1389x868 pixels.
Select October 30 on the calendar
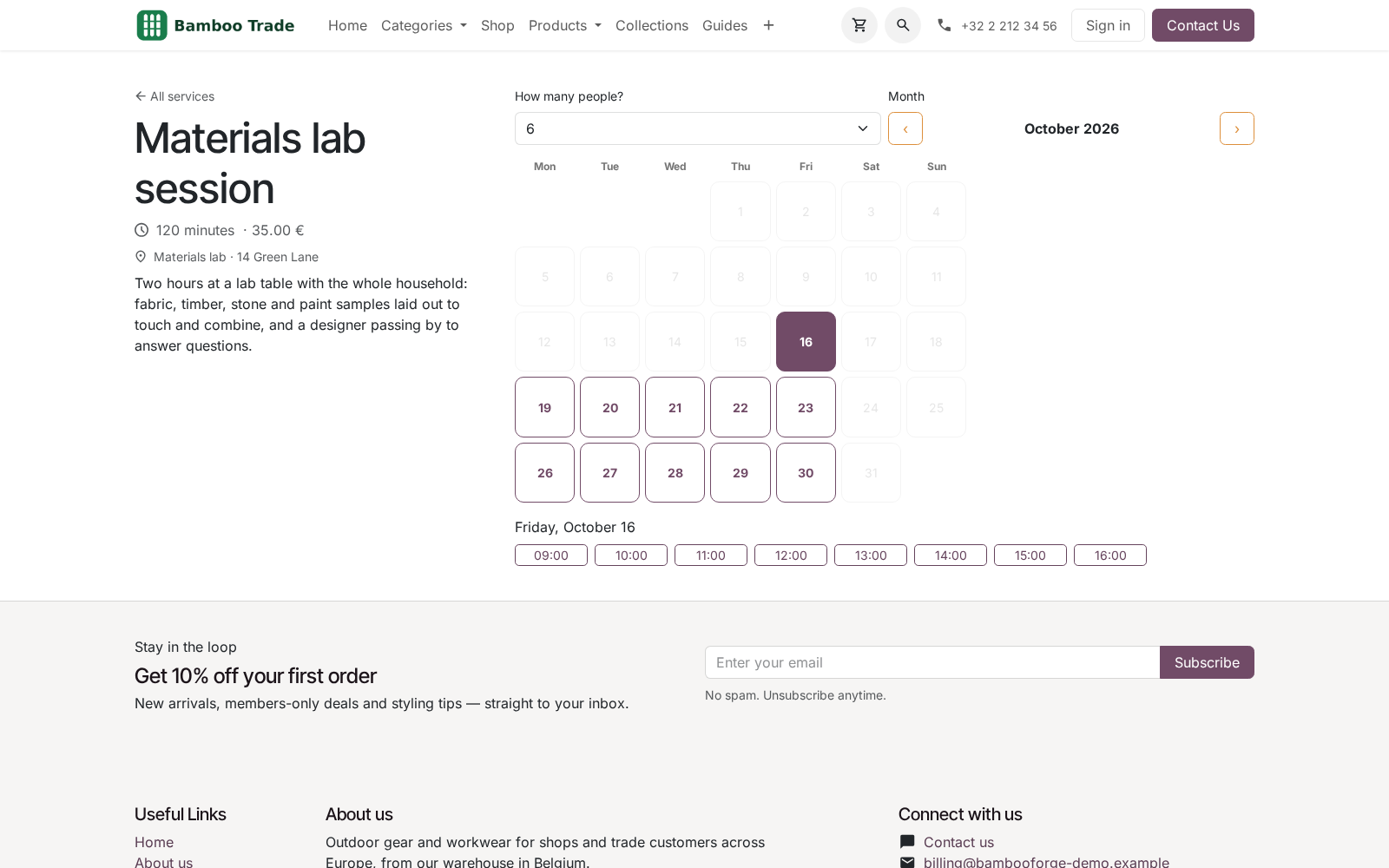806,473
